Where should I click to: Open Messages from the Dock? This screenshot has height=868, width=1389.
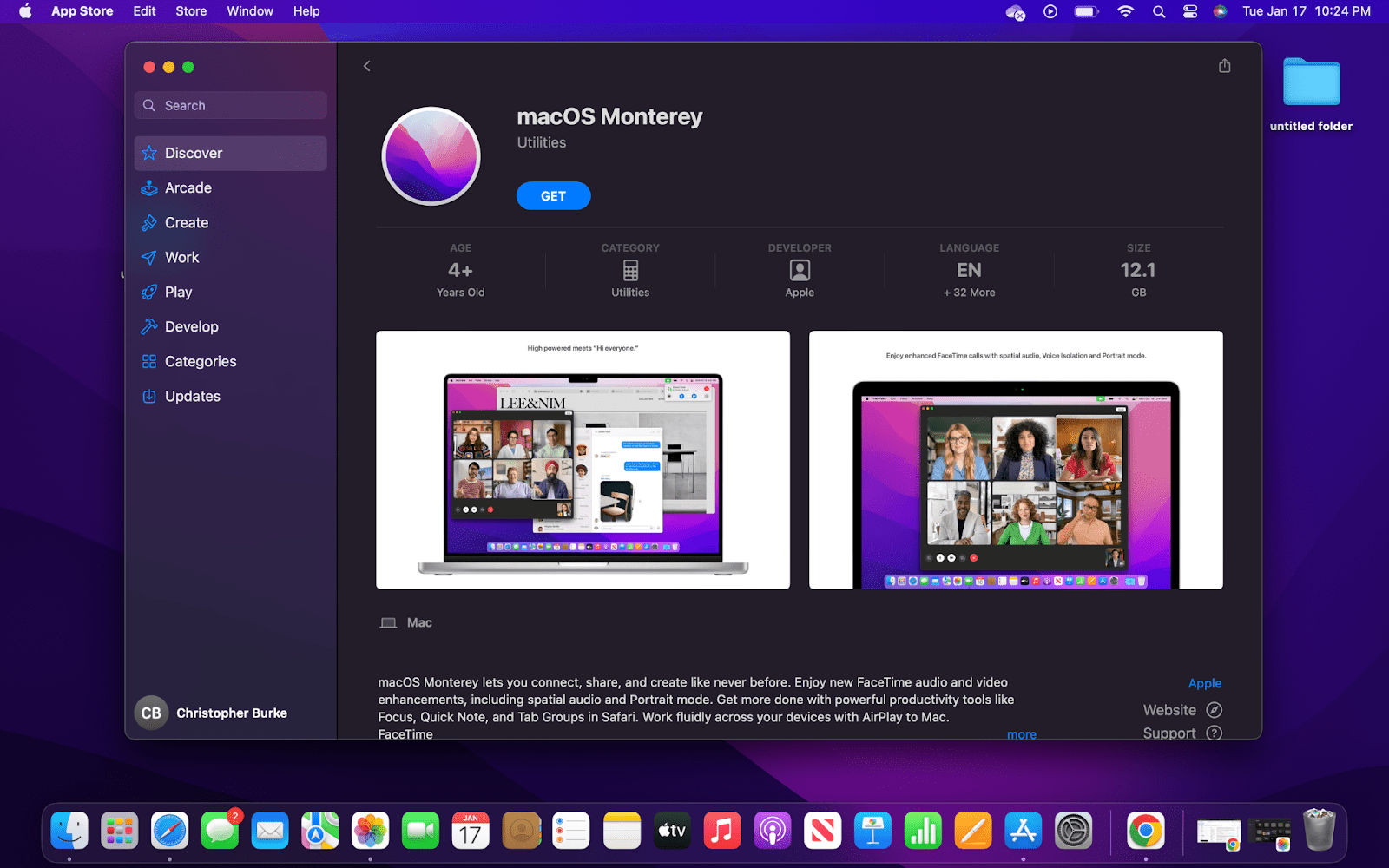[221, 832]
